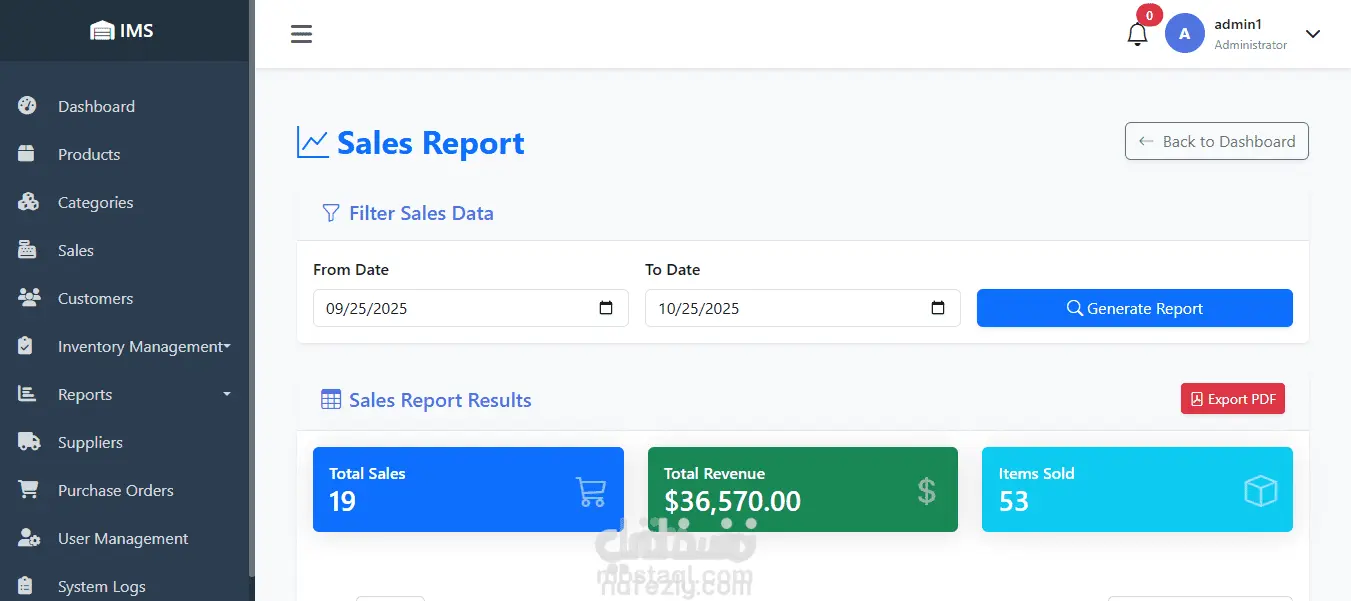Viewport: 1351px width, 601px height.
Task: Select User Management in the sidebar
Action: pyautogui.click(x=123, y=538)
